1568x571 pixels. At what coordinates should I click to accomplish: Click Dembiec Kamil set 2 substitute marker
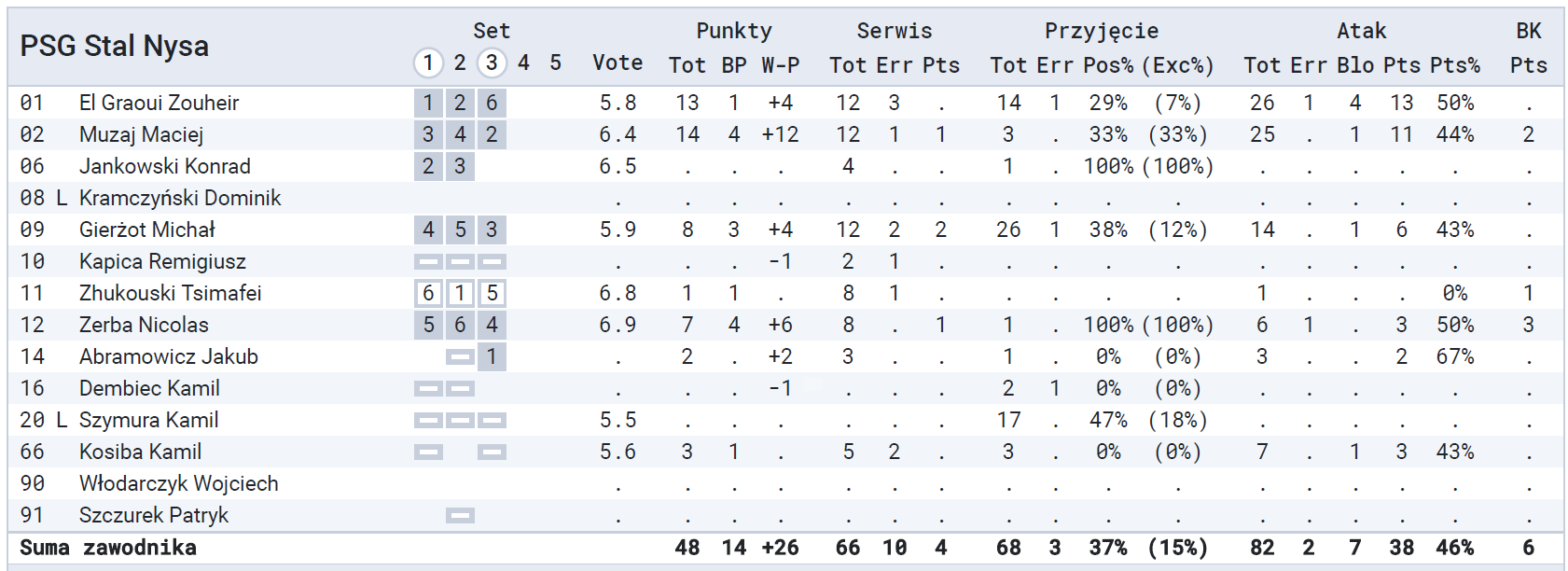[460, 389]
